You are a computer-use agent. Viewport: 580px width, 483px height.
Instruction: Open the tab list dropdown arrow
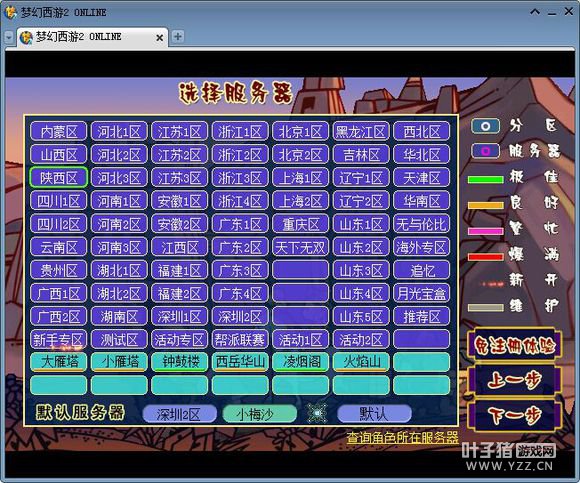pos(9,37)
